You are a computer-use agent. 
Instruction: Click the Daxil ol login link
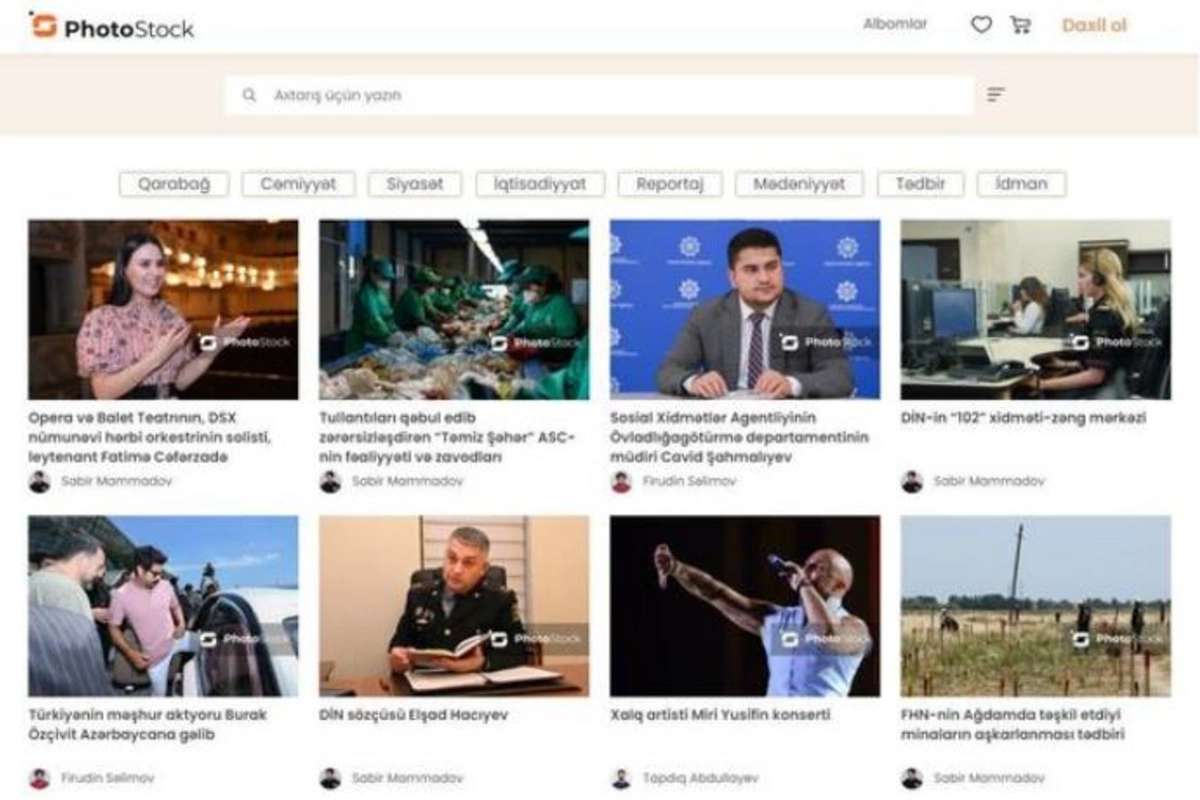[x=1094, y=26]
